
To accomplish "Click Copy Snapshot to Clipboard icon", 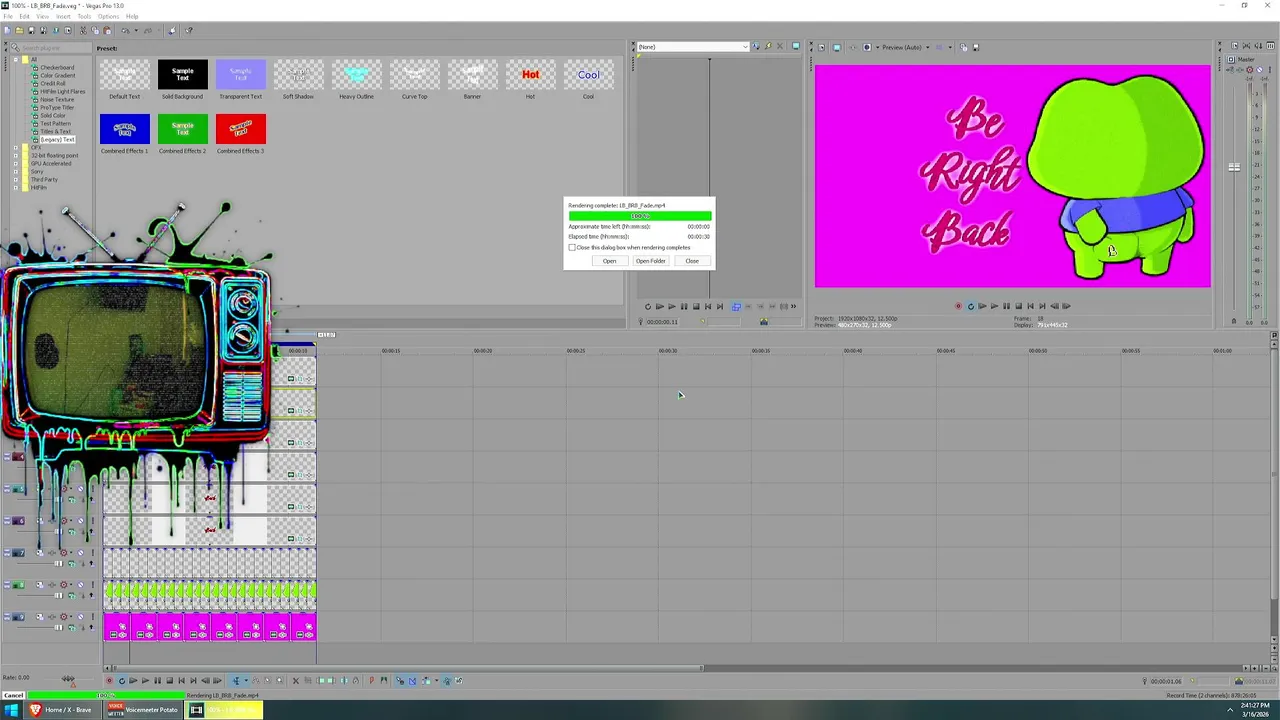I will [963, 47].
